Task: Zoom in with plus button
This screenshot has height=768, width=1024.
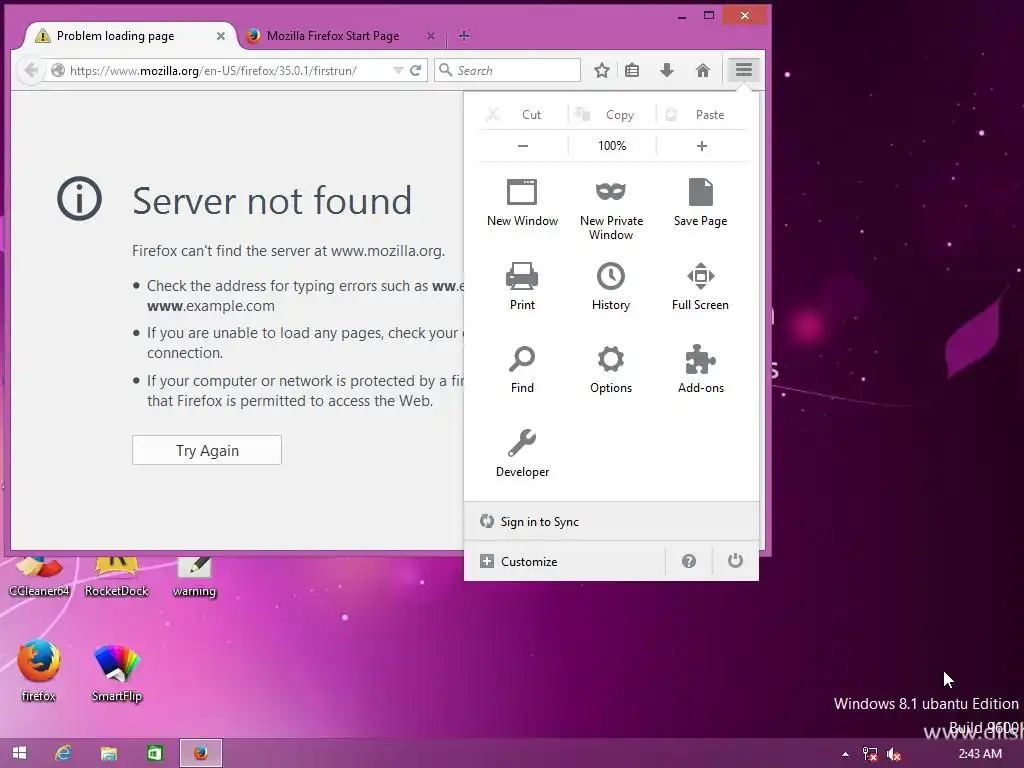Action: [701, 146]
